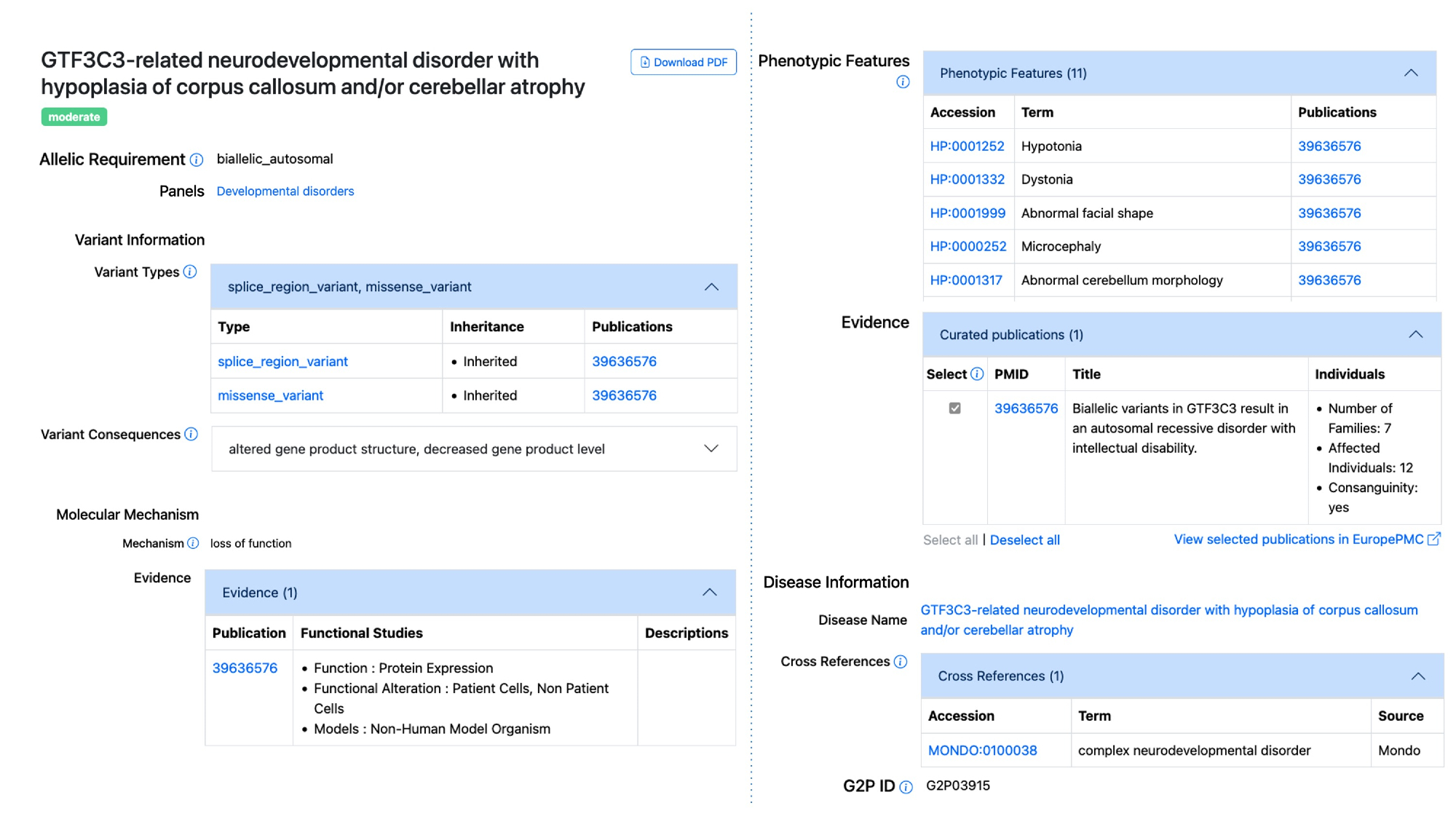
Task: Collapse the Curated publications (1) panel
Action: (x=1415, y=334)
